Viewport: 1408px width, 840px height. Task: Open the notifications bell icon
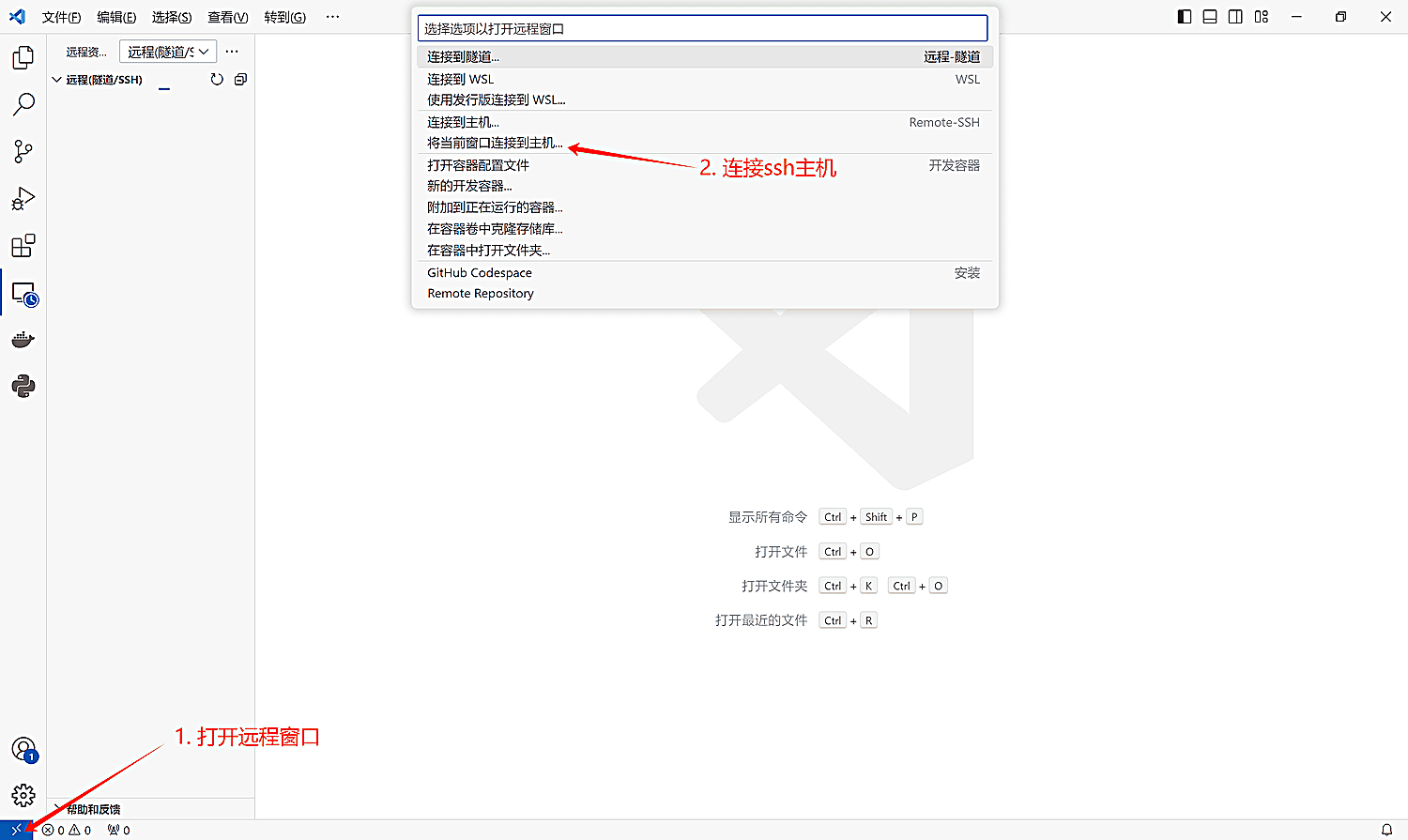[1386, 830]
